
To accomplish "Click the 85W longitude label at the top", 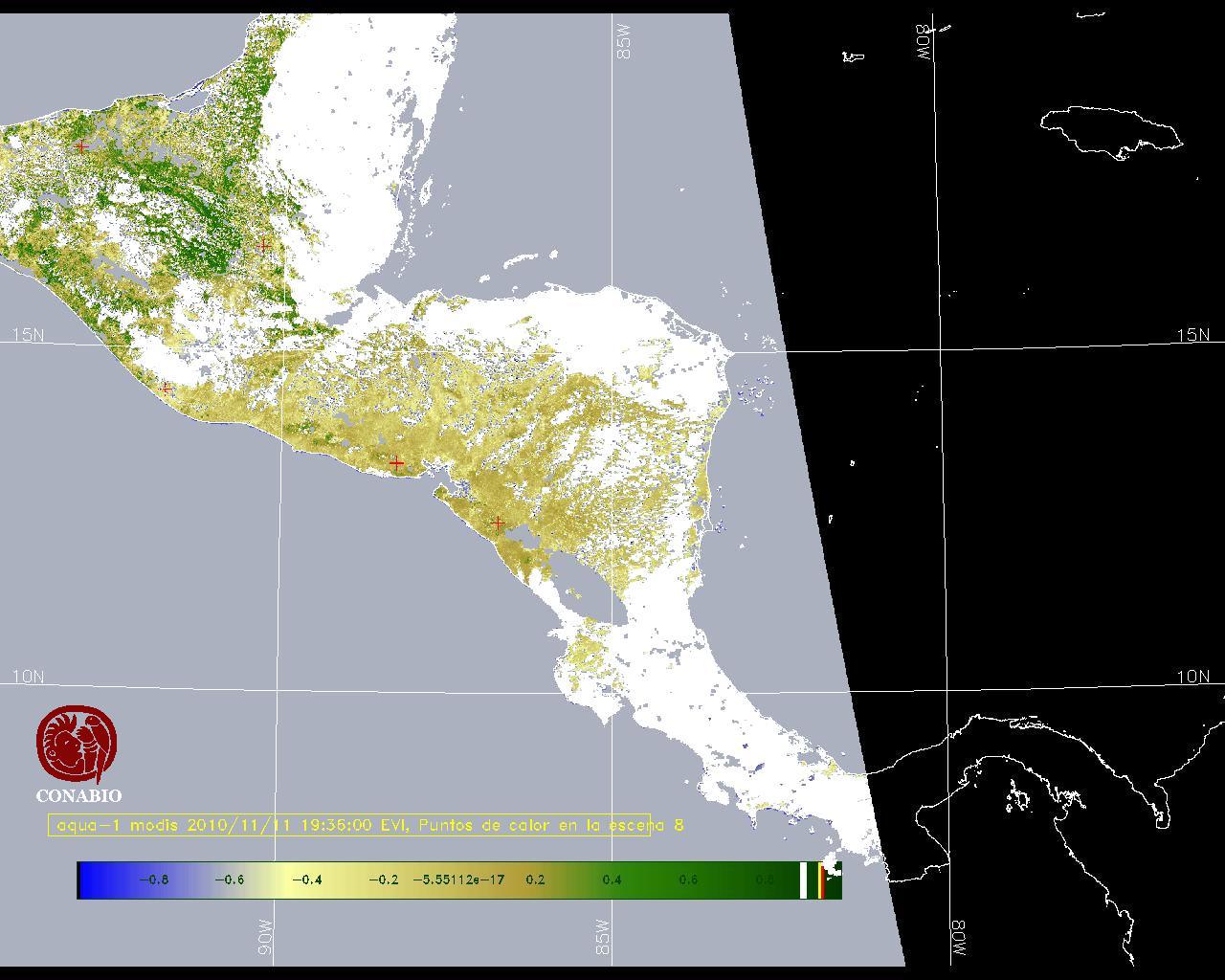I will click(x=624, y=42).
